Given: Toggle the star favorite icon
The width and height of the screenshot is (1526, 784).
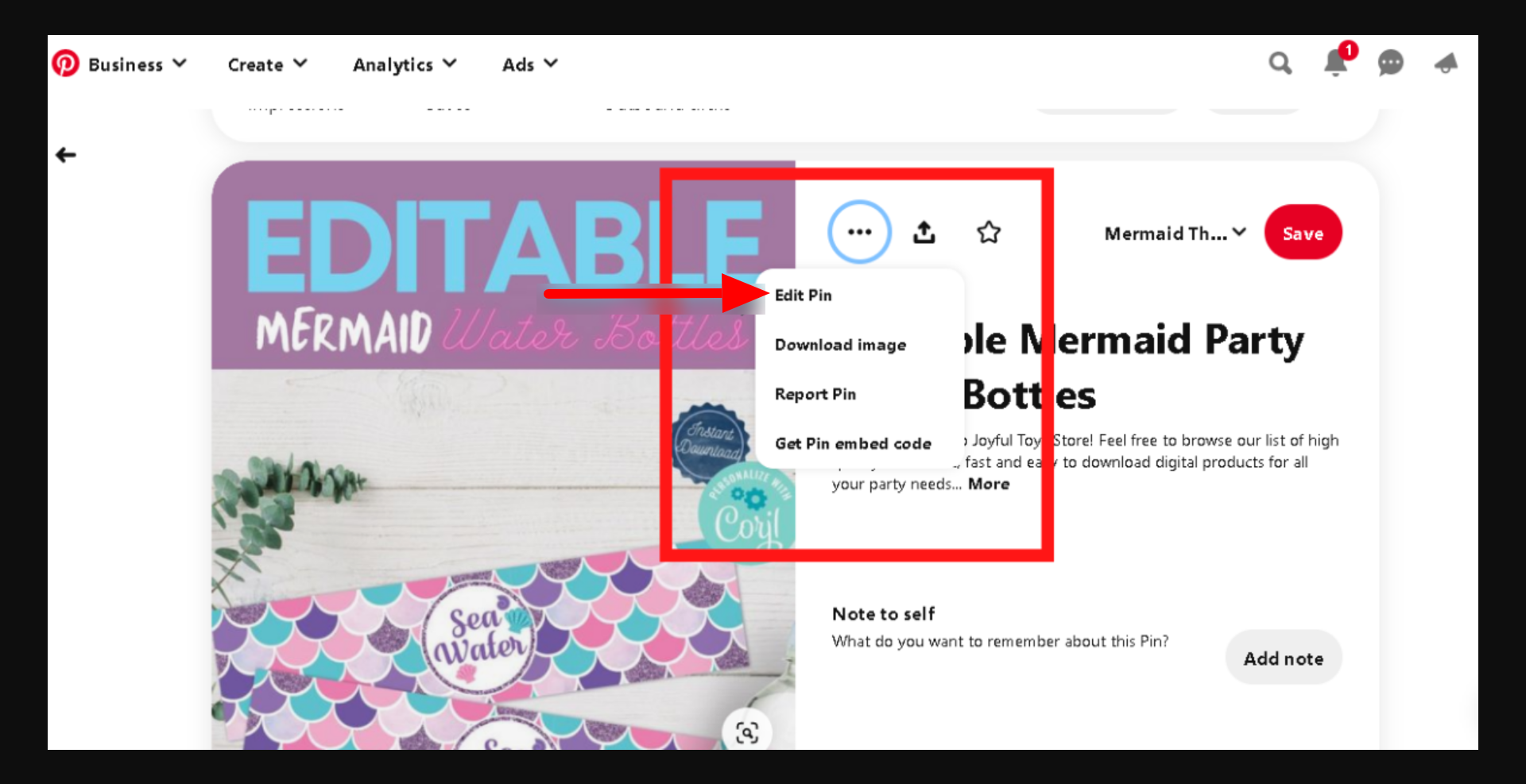Looking at the screenshot, I should [x=989, y=233].
